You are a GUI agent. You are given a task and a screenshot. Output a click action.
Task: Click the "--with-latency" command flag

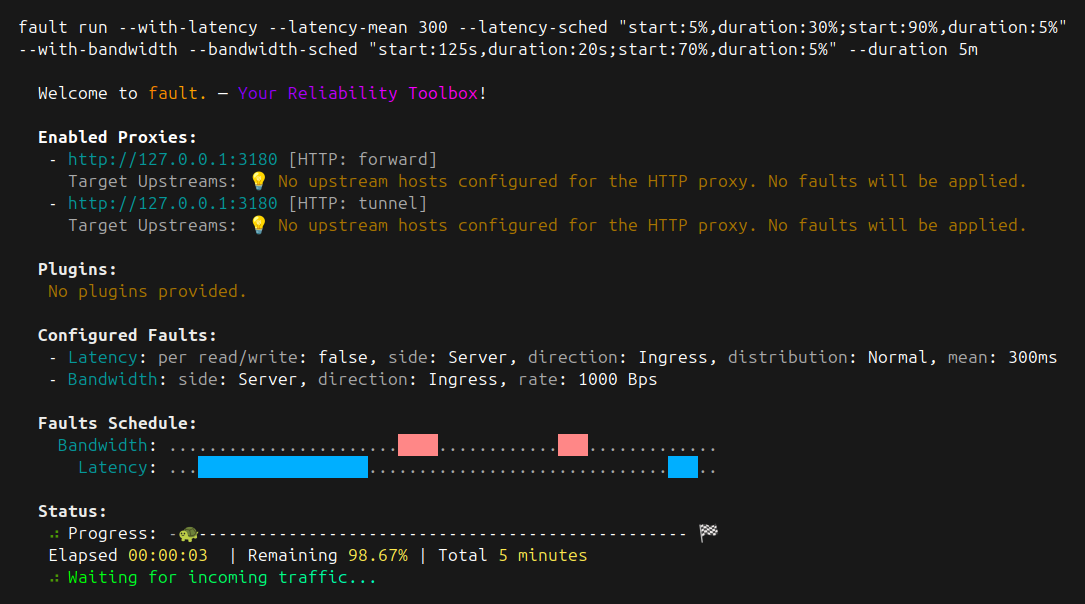pyautogui.click(x=188, y=28)
